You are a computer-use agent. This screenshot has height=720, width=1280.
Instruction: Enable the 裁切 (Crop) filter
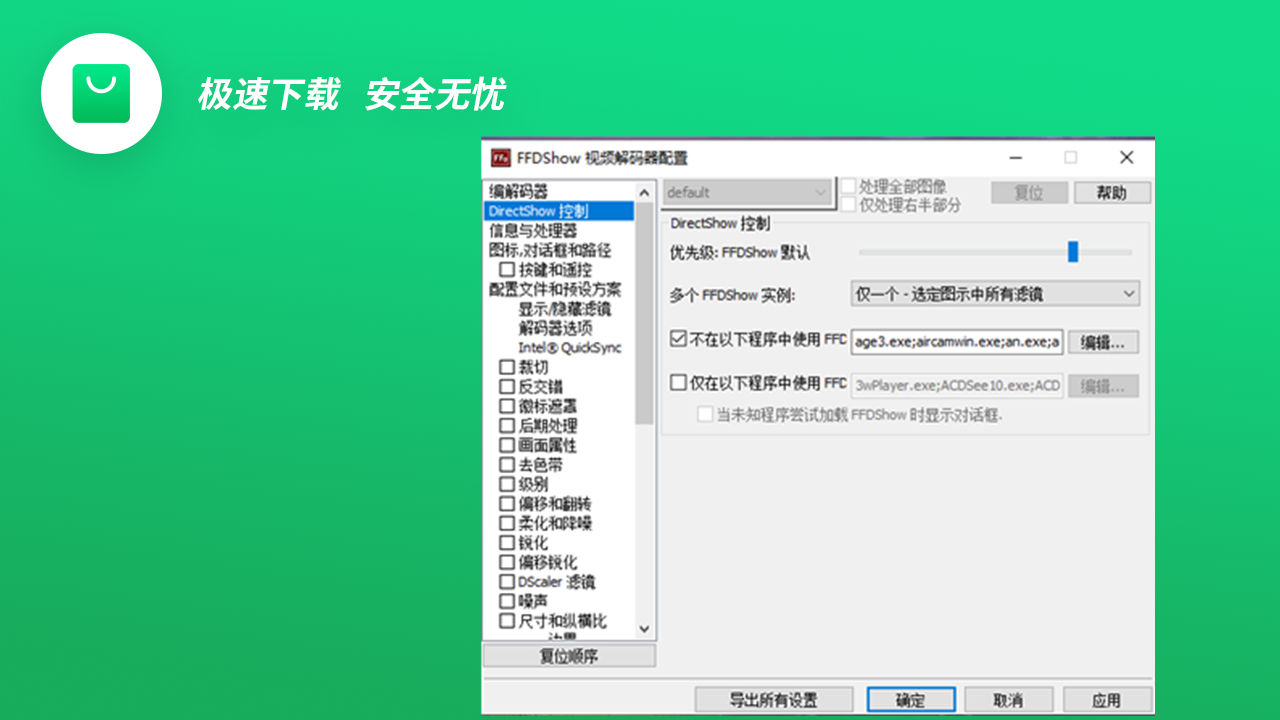click(x=507, y=367)
